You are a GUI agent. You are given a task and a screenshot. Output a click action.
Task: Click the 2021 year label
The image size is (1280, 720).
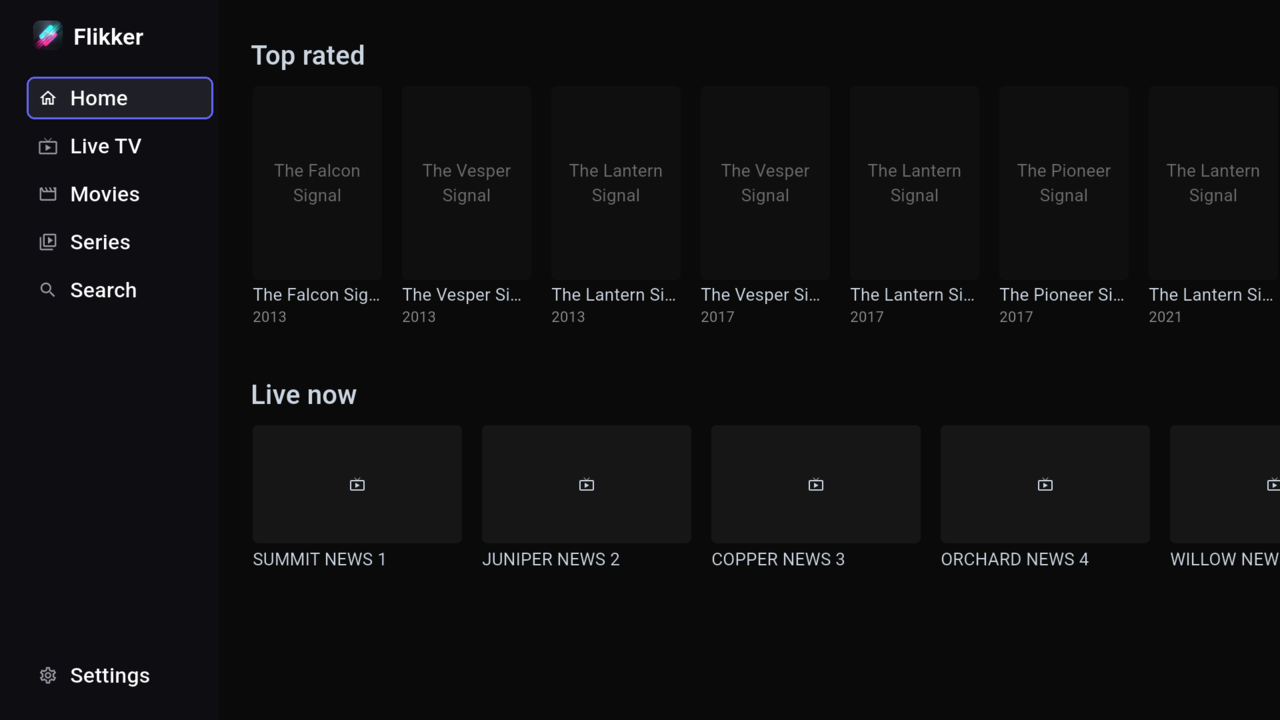tap(1165, 317)
